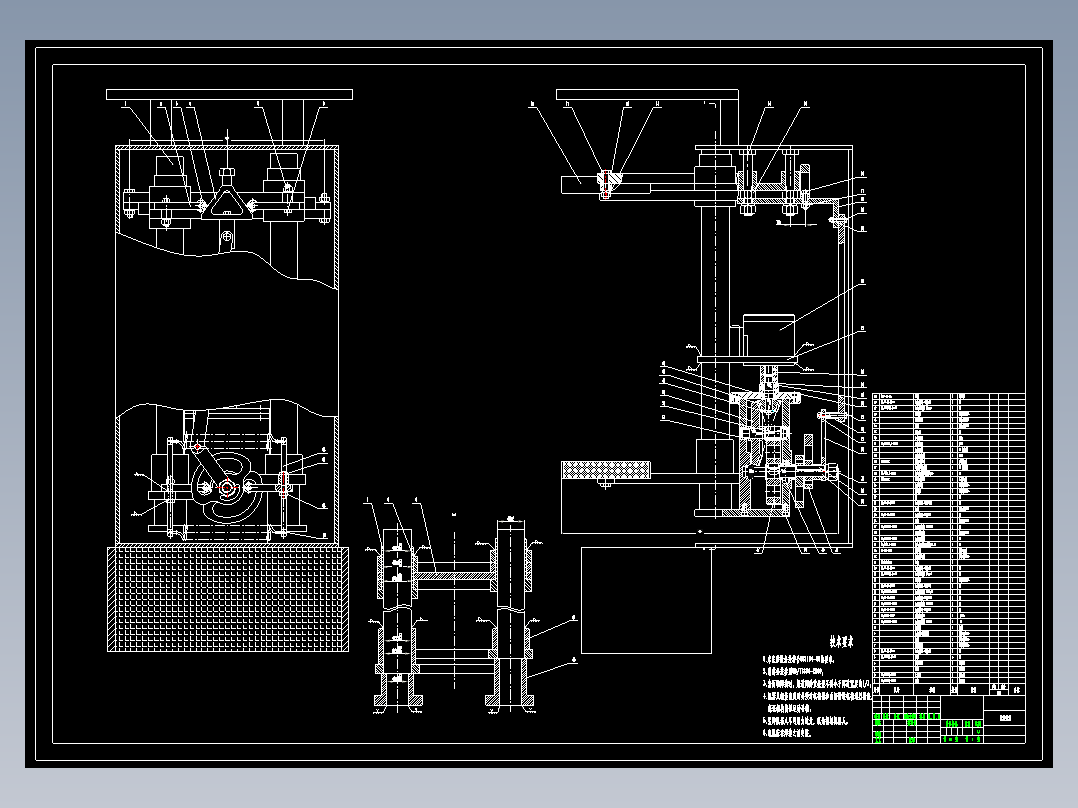Select the large grid-hatched base block
This screenshot has height=808, width=1078.
[228, 599]
